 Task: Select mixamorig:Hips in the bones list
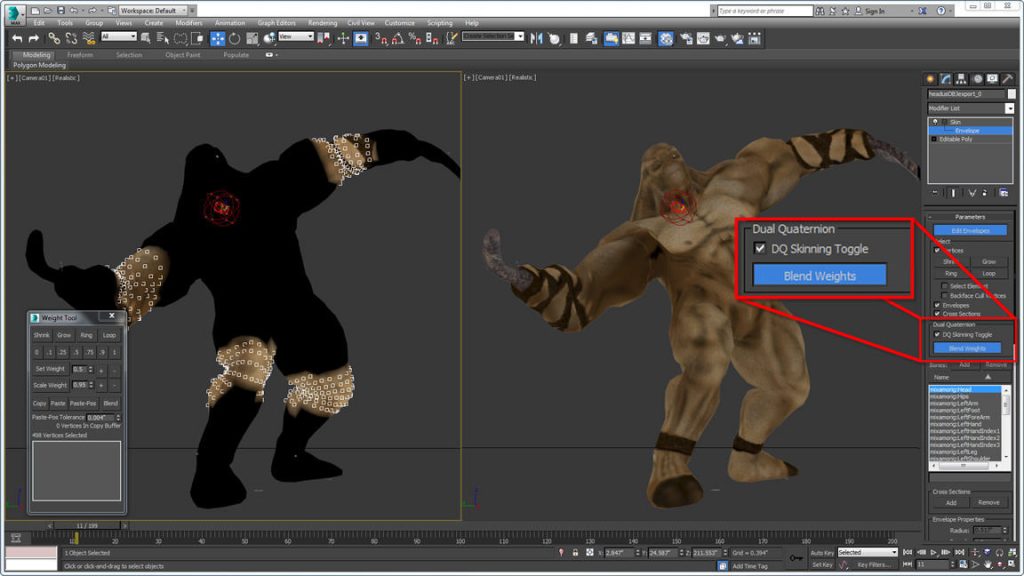(949, 396)
